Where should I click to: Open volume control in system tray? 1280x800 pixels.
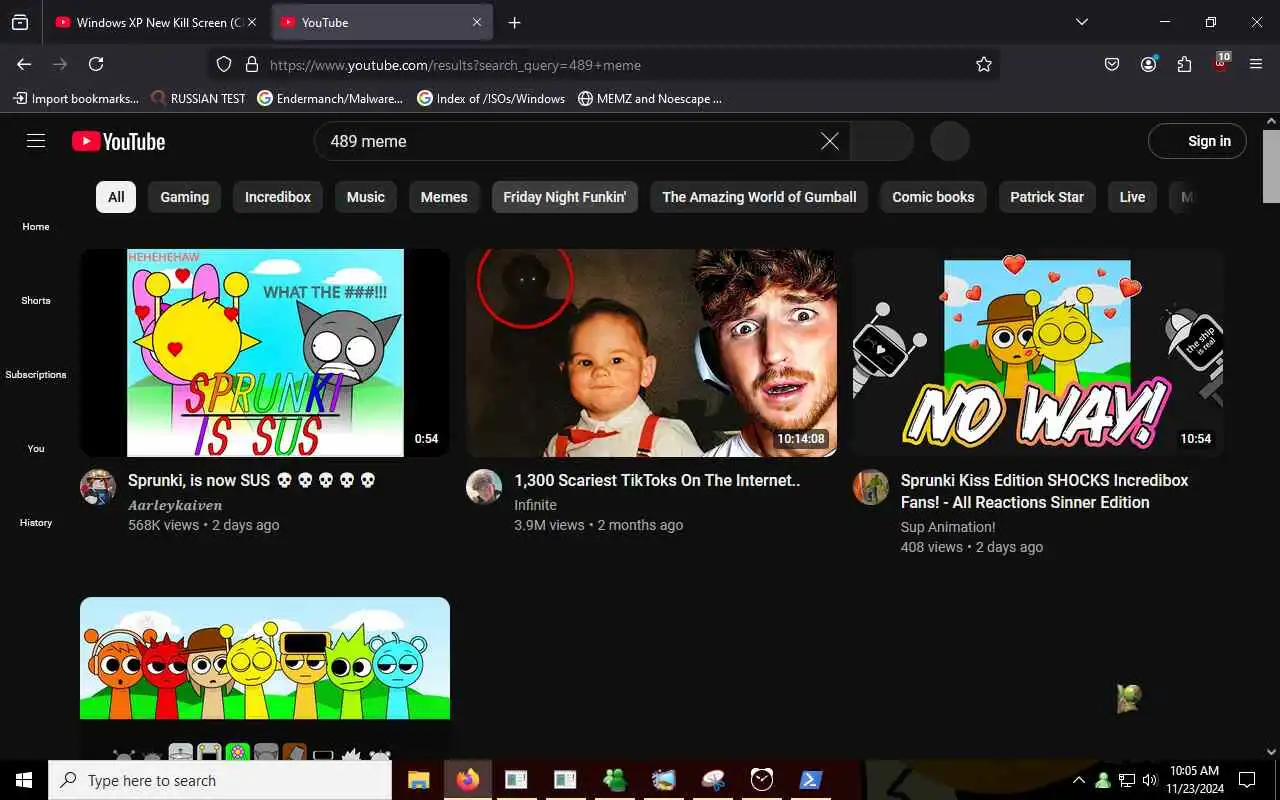pos(1150,780)
